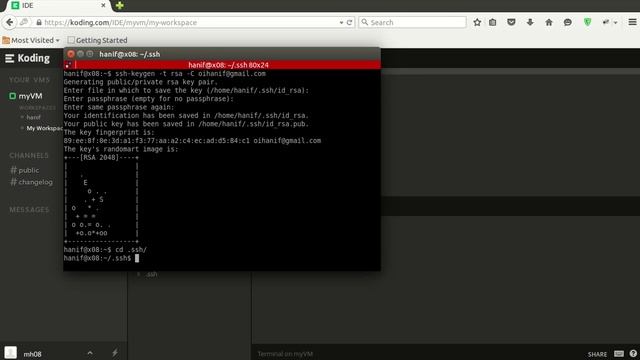
Task: Click the green myVM status icon
Action: pos(12,96)
